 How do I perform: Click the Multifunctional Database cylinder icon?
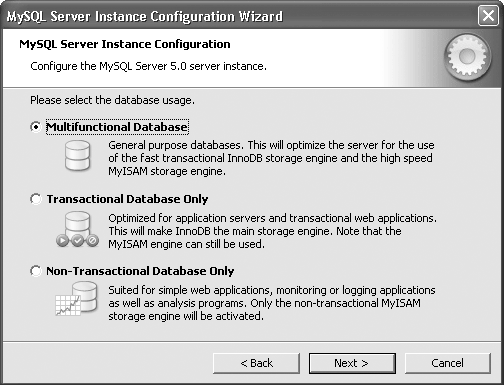tap(77, 156)
